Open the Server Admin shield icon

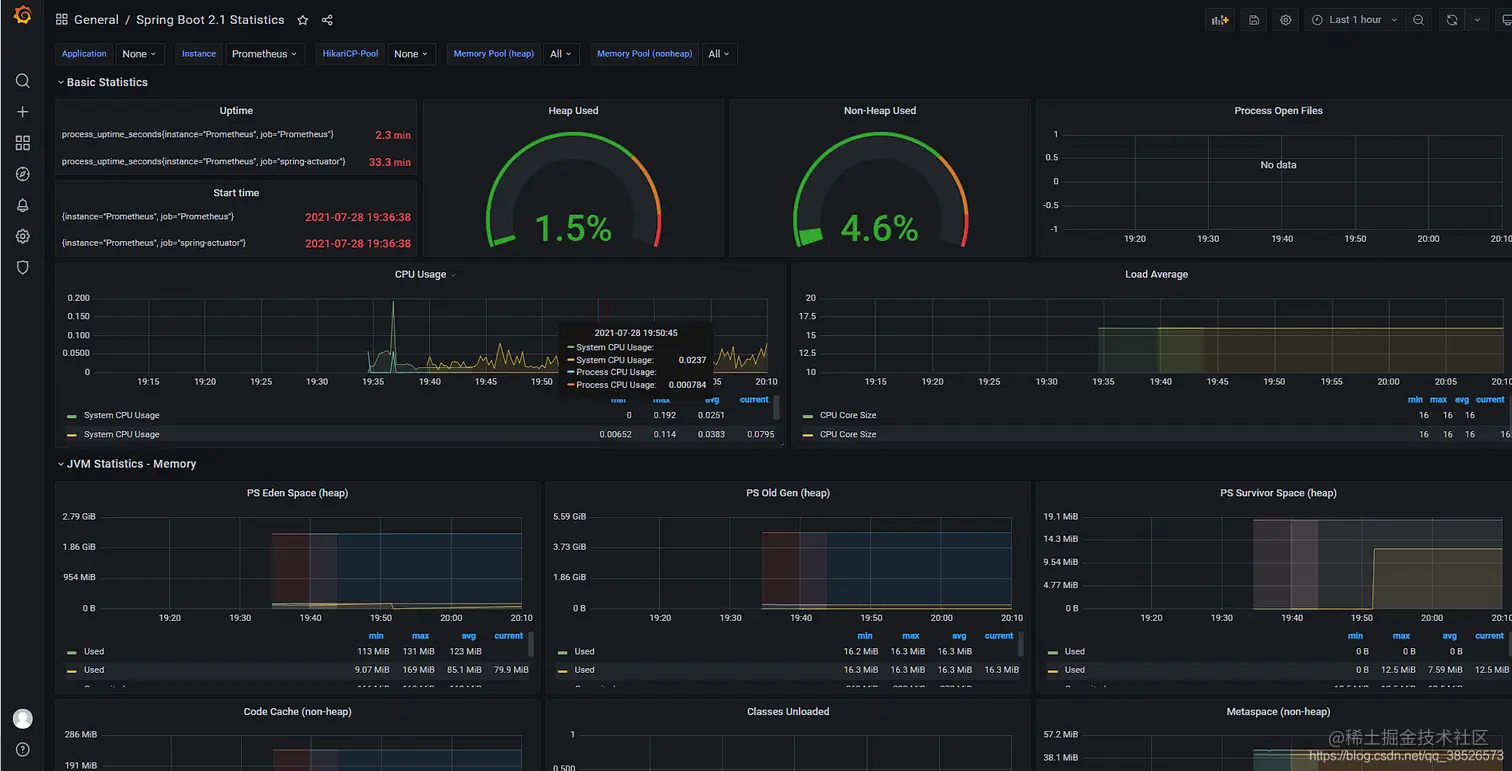22,267
